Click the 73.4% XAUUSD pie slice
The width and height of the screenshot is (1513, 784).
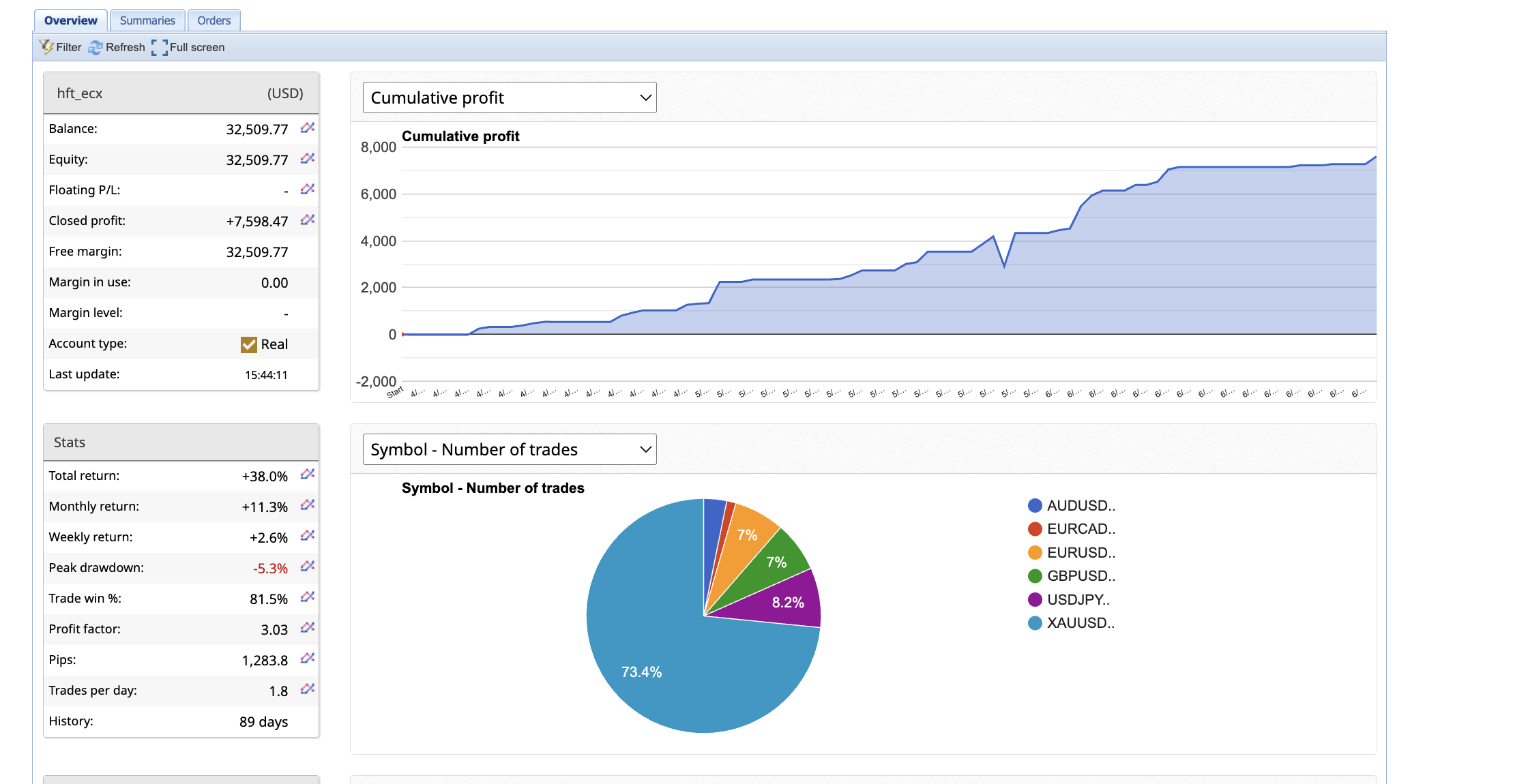(x=655, y=654)
